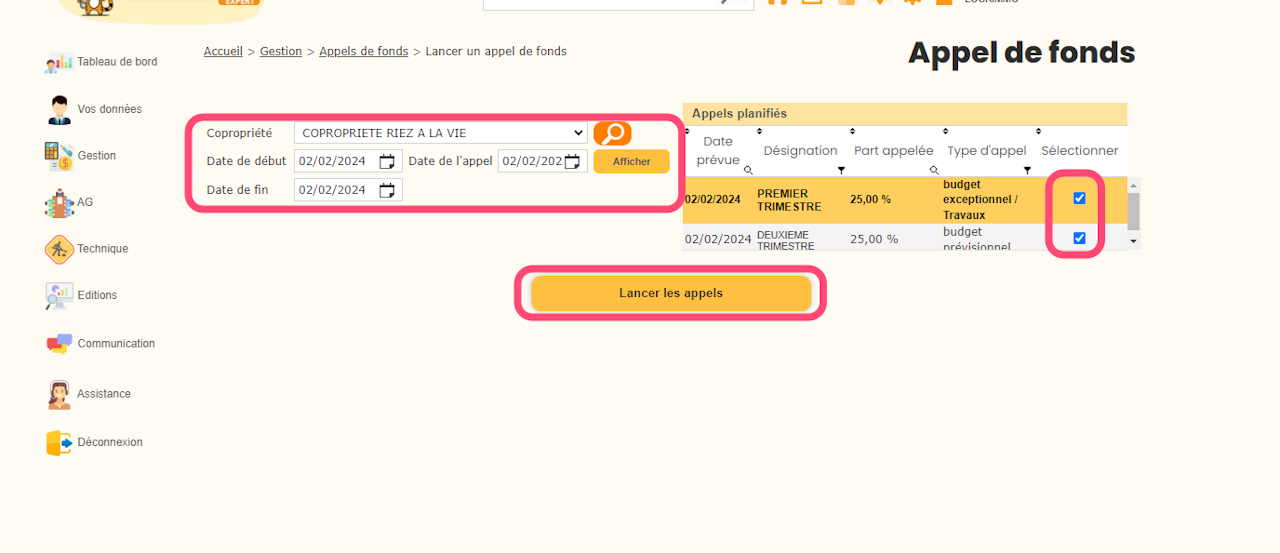
Task: Click the search icon under Date prévue header
Action: (748, 170)
